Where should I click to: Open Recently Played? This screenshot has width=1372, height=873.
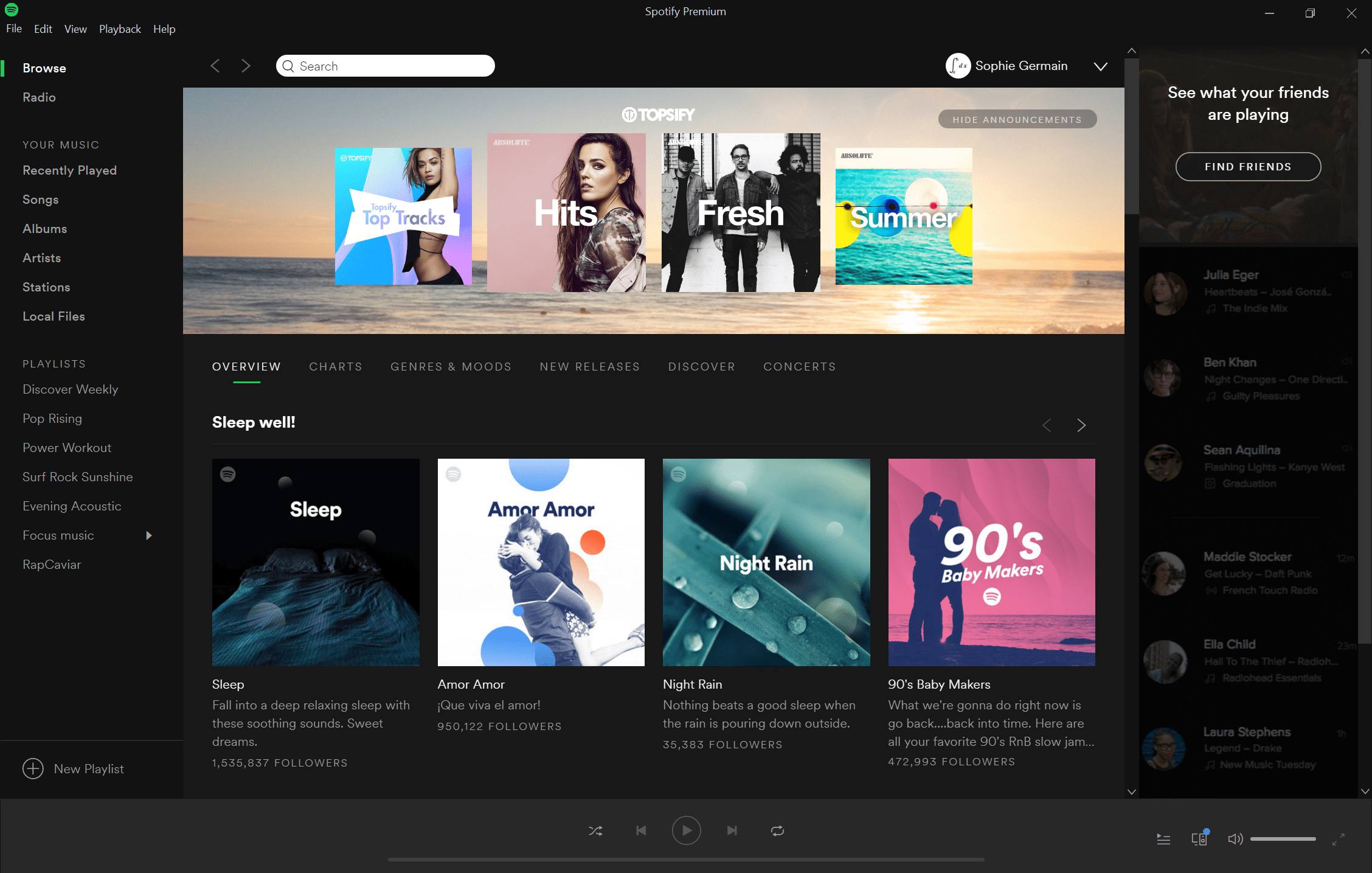[69, 170]
